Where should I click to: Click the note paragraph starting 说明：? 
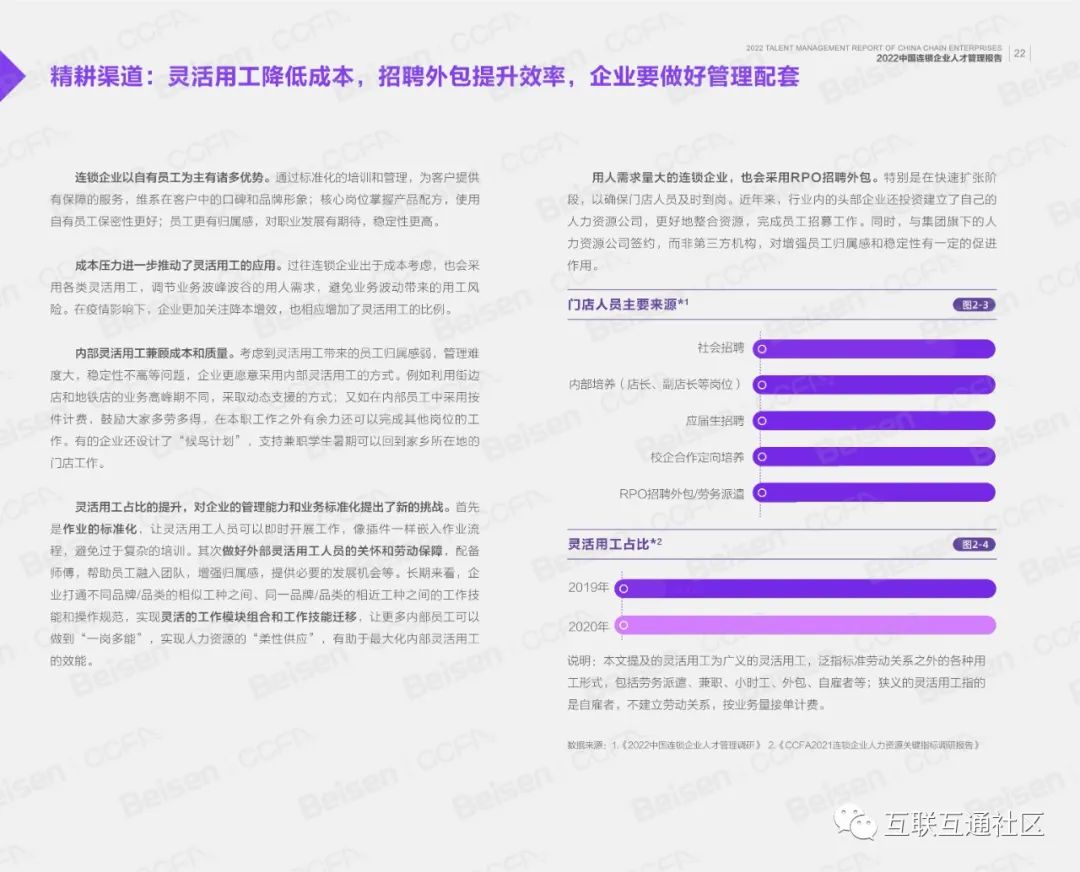[776, 683]
